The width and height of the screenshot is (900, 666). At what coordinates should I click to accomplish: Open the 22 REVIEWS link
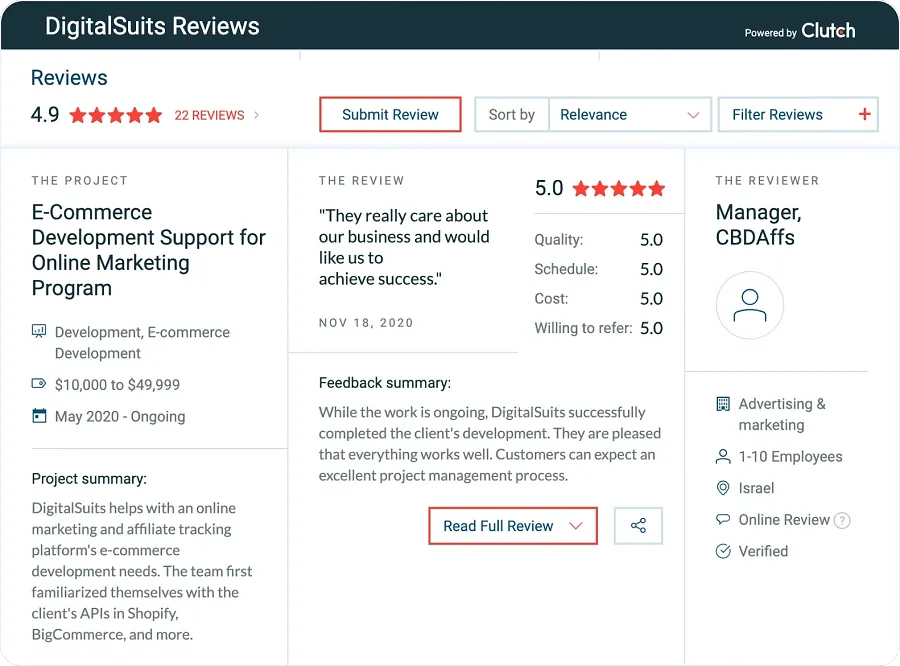pyautogui.click(x=210, y=115)
